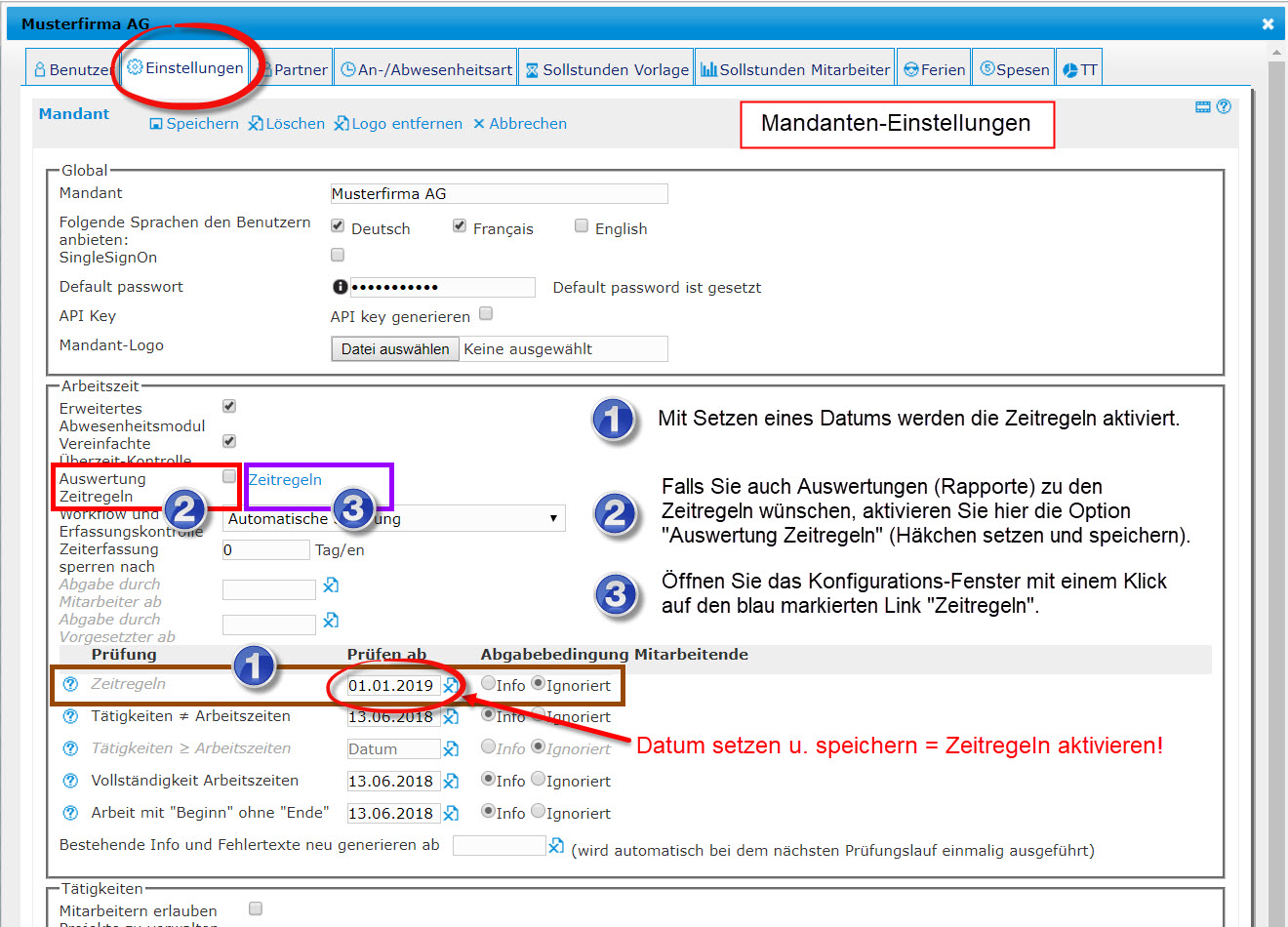This screenshot has height=927, width=1288.
Task: Open the Partner tab
Action: 294,69
